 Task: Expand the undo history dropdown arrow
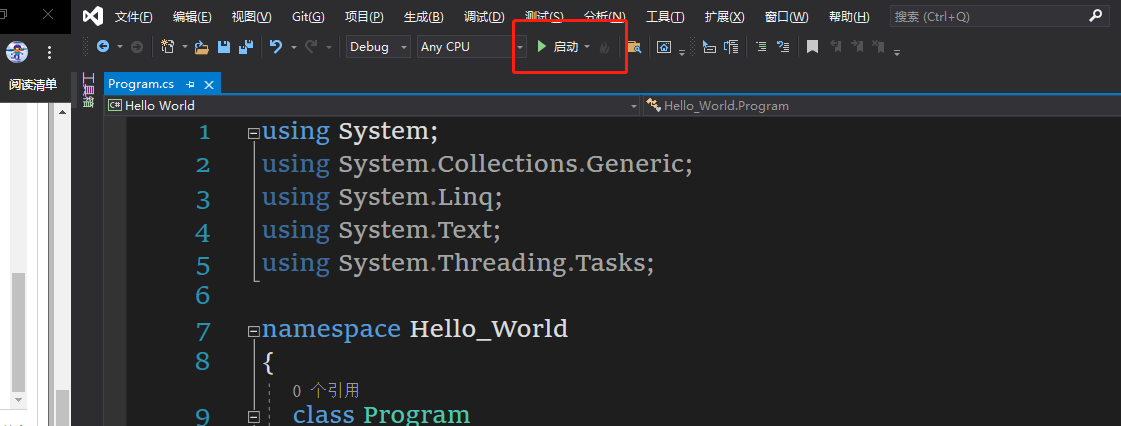click(294, 47)
